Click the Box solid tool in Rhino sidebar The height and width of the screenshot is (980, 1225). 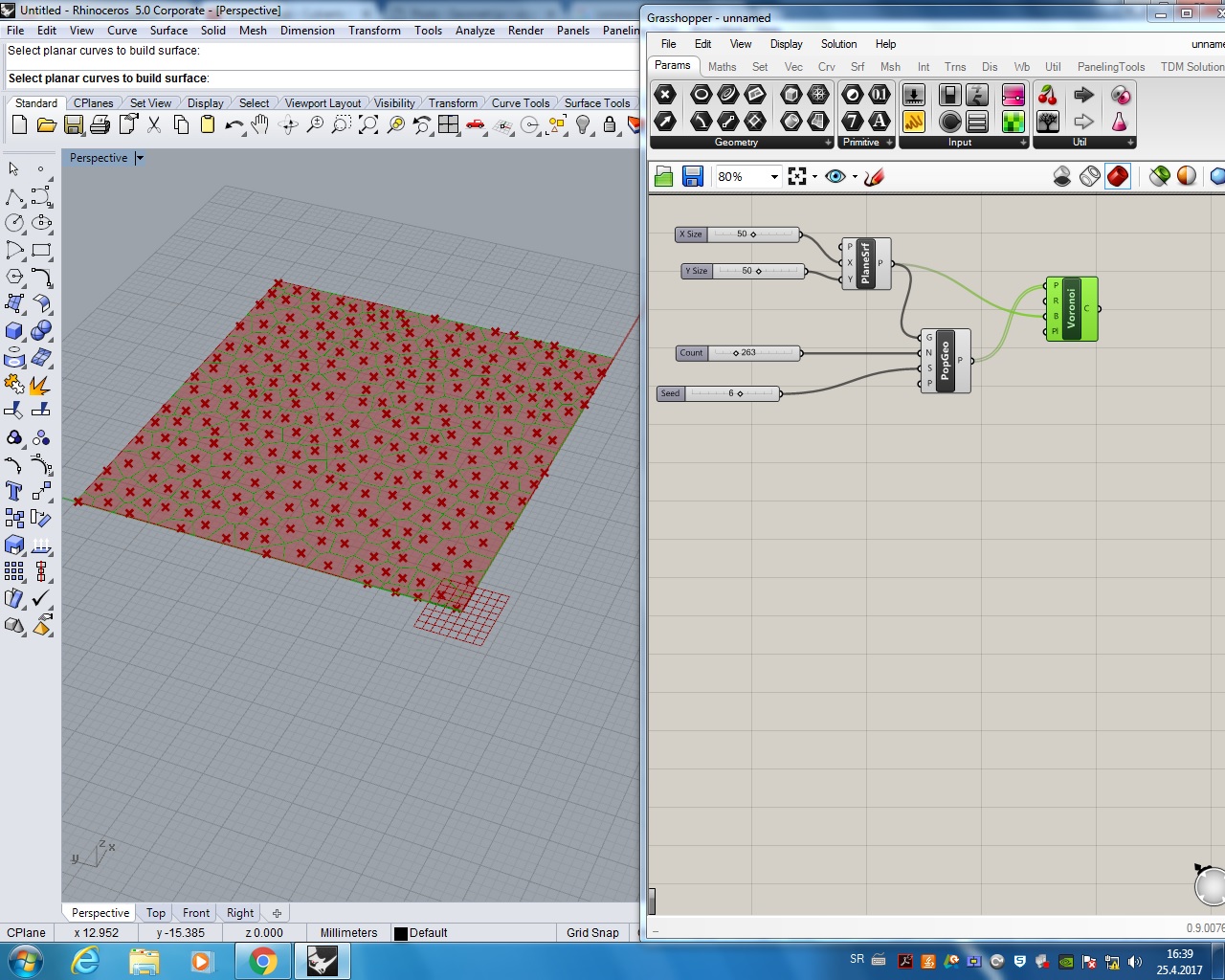14,330
